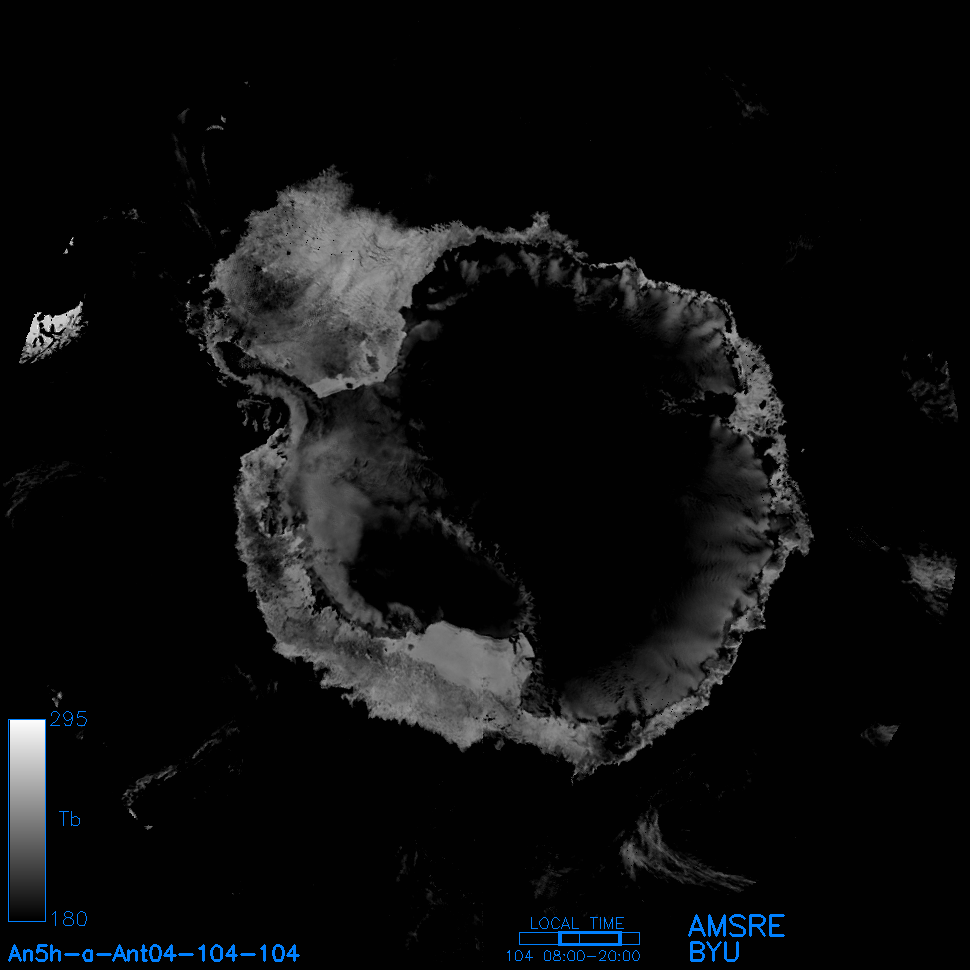Click the An5h-a-Ant04-104-104 filename label

[153, 953]
